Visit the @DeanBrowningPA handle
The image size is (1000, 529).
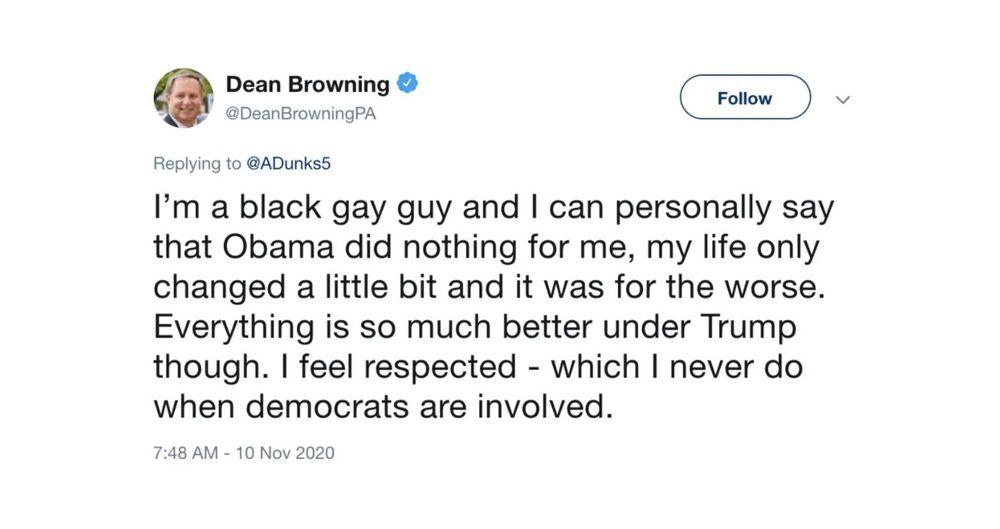pos(301,114)
